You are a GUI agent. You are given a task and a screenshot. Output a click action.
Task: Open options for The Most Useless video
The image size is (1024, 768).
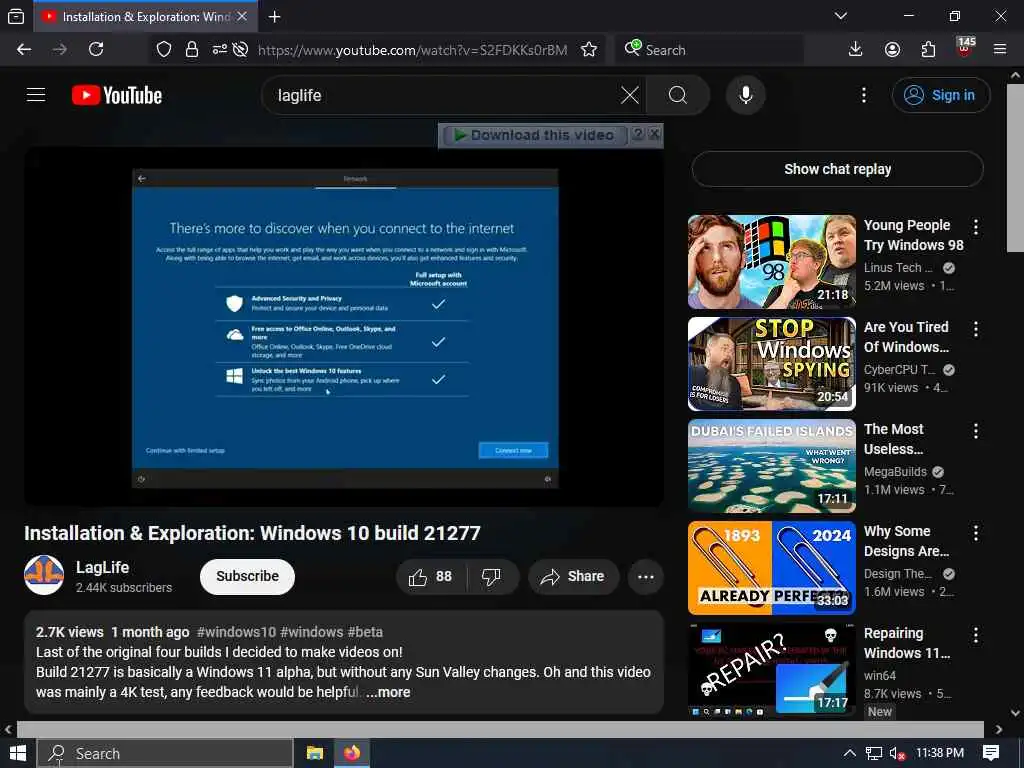tap(976, 431)
